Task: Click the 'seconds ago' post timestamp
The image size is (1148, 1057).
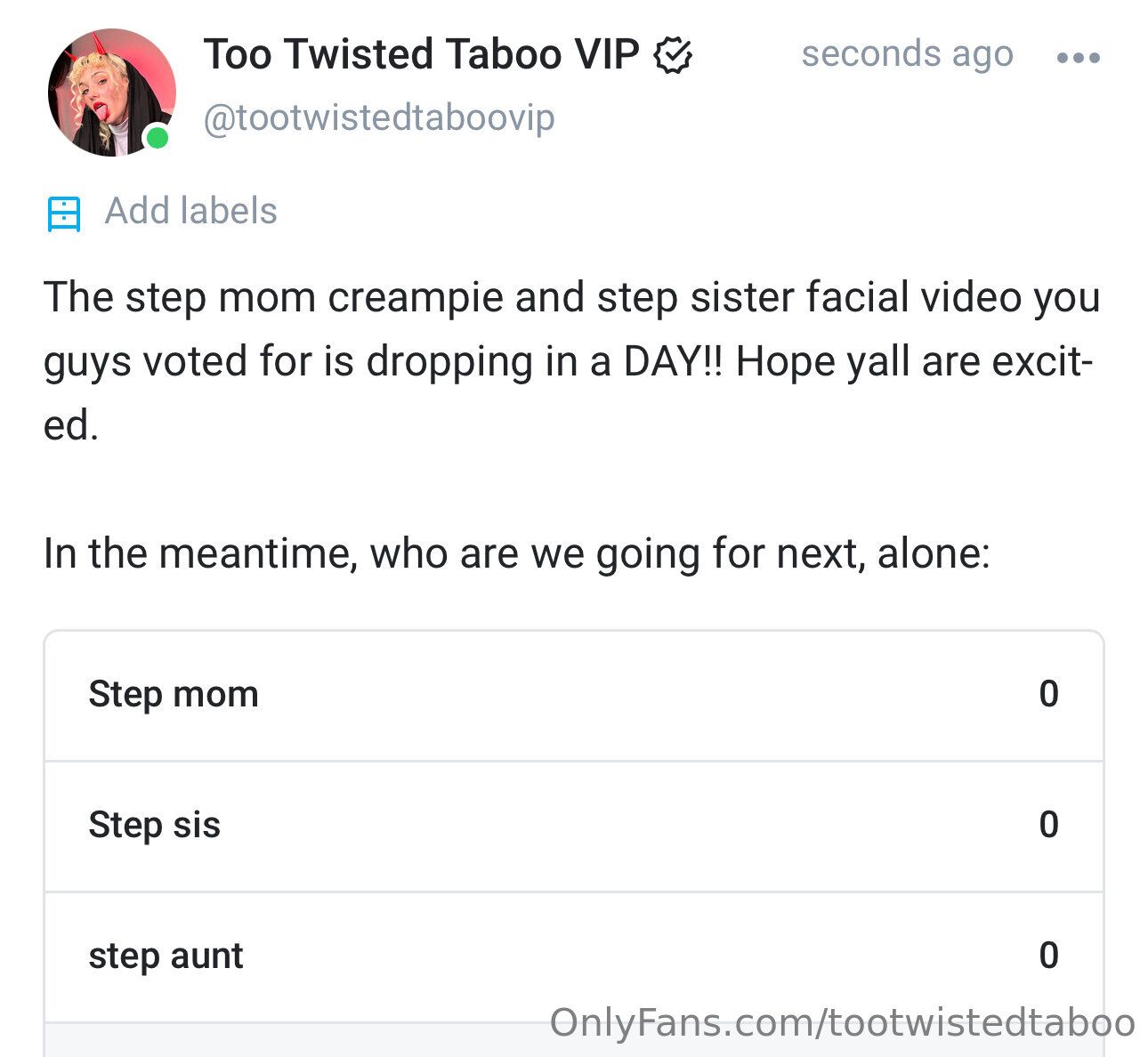Action: pyautogui.click(x=907, y=54)
